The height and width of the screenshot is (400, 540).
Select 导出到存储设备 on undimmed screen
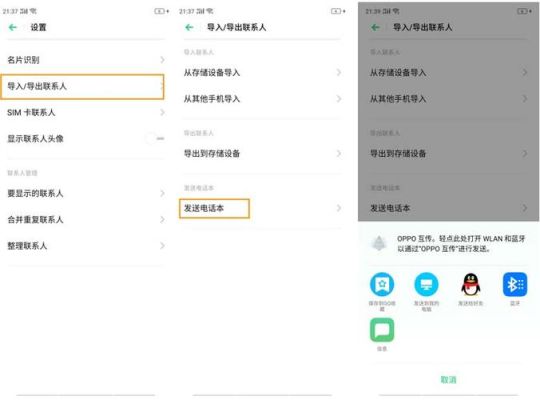[x=262, y=153]
